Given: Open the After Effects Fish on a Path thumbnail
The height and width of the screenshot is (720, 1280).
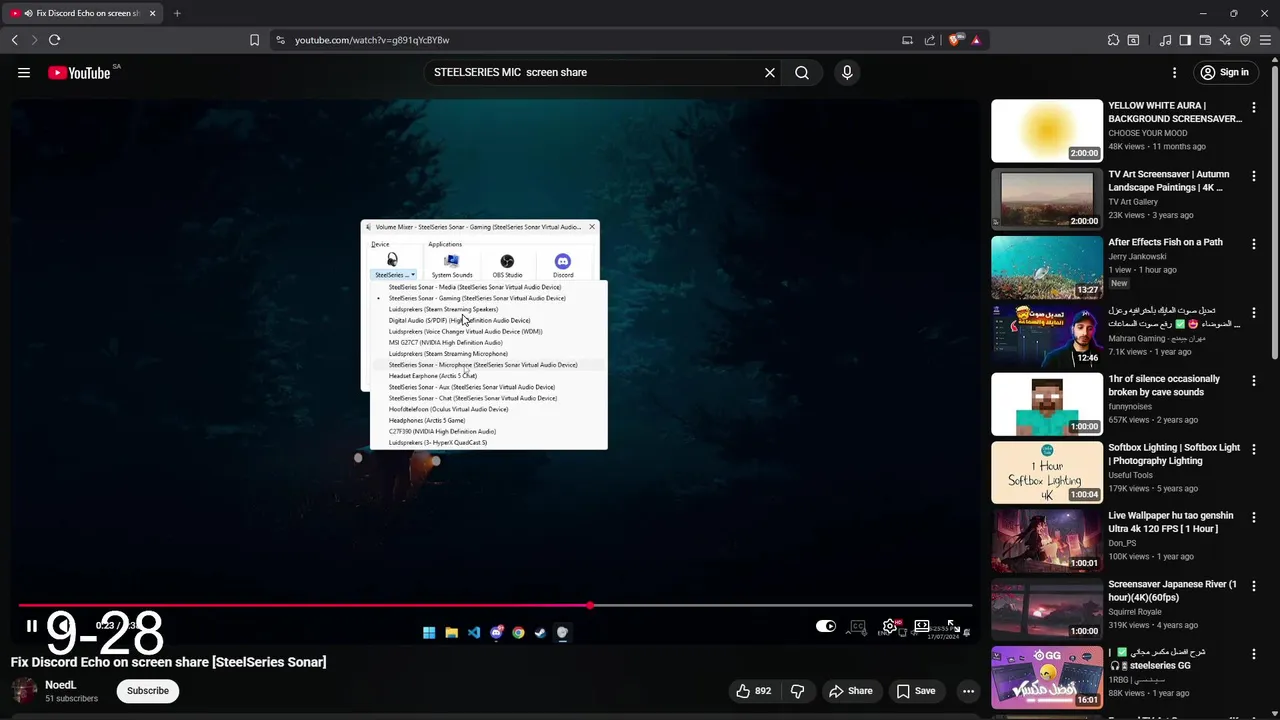Looking at the screenshot, I should (x=1047, y=267).
